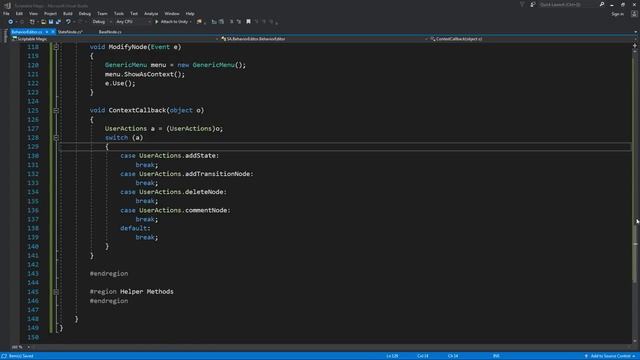Screen dimensions: 640x360
Task: Open the Team menu
Action: click(x=102, y=13)
